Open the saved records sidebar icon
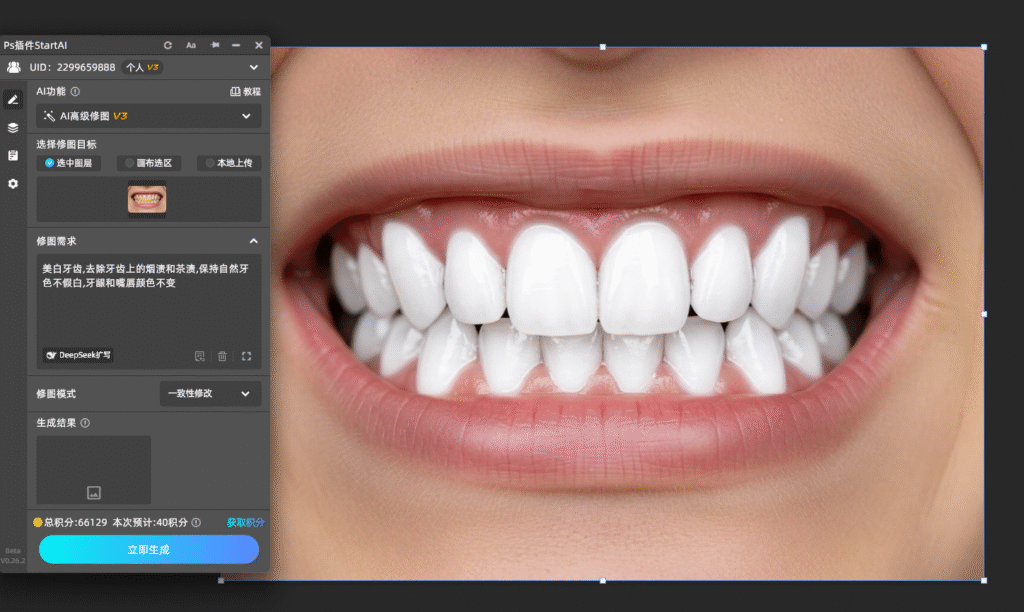 point(13,155)
